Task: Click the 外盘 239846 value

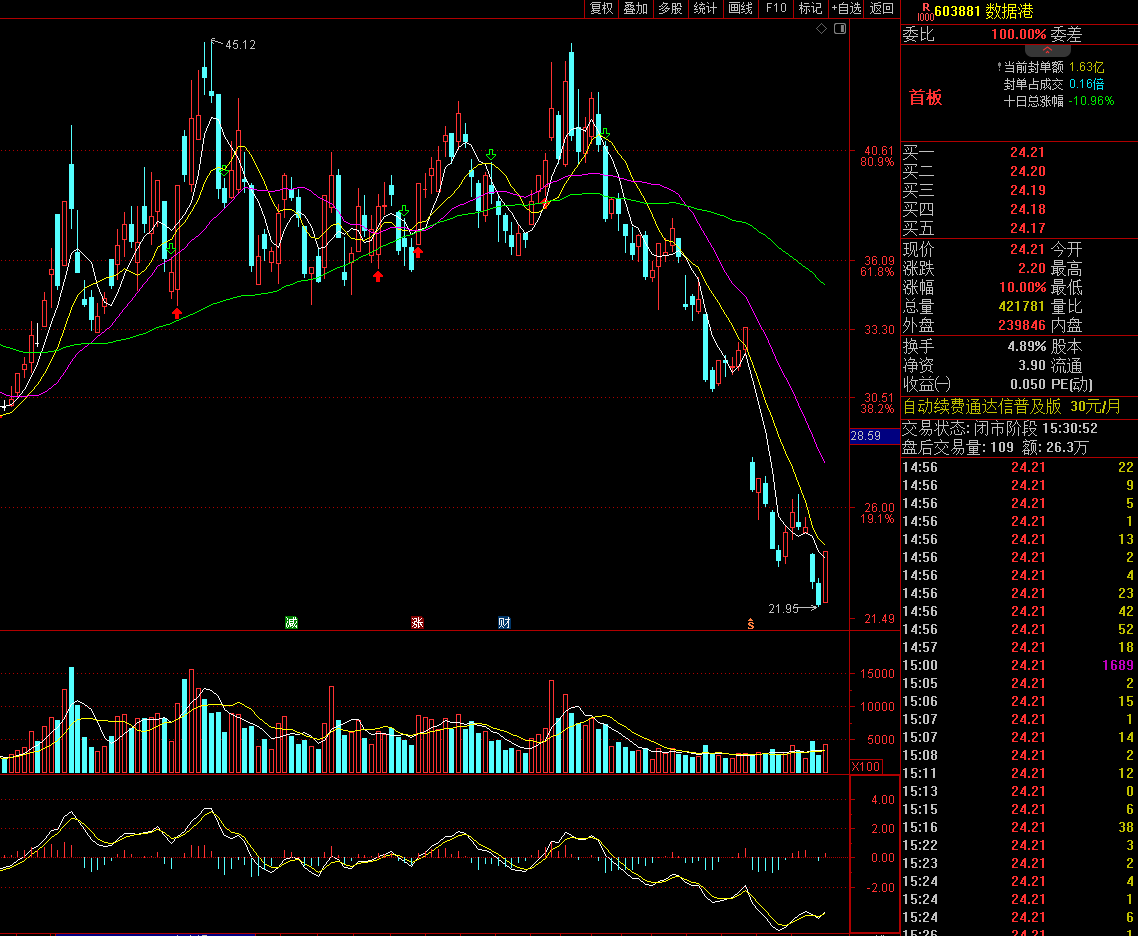Action: point(1022,326)
